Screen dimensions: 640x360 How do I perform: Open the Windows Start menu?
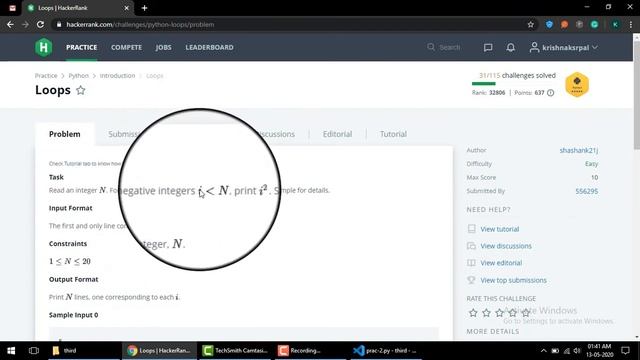(11, 351)
